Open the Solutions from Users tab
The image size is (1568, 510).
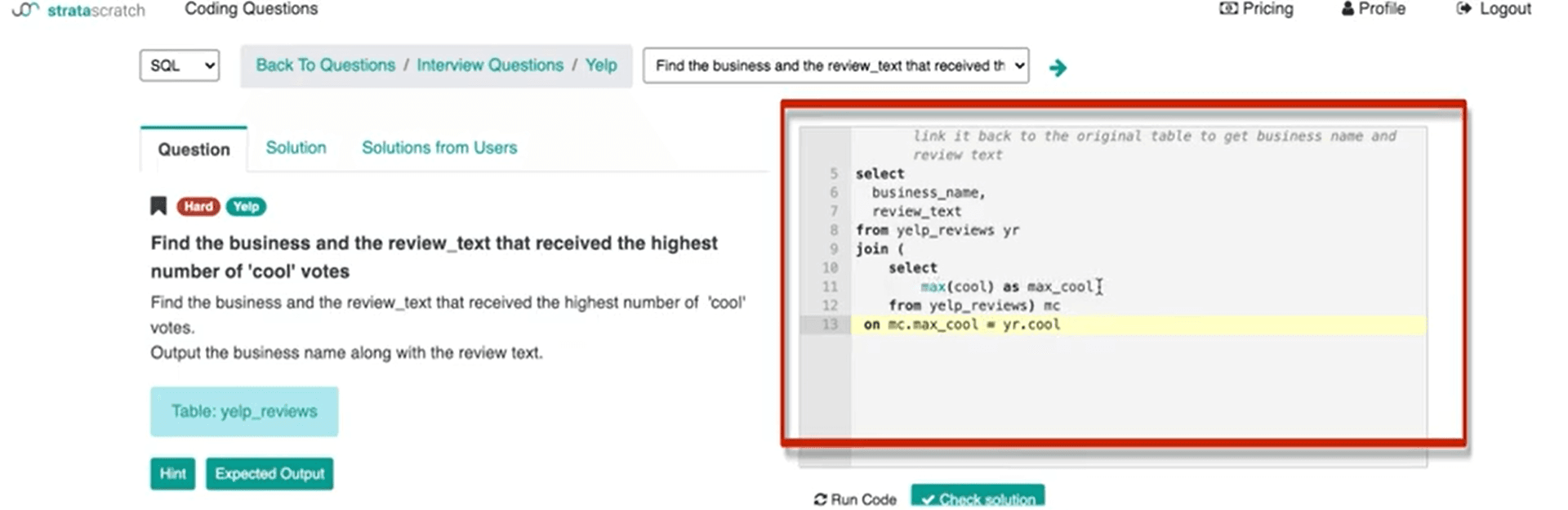tap(439, 148)
